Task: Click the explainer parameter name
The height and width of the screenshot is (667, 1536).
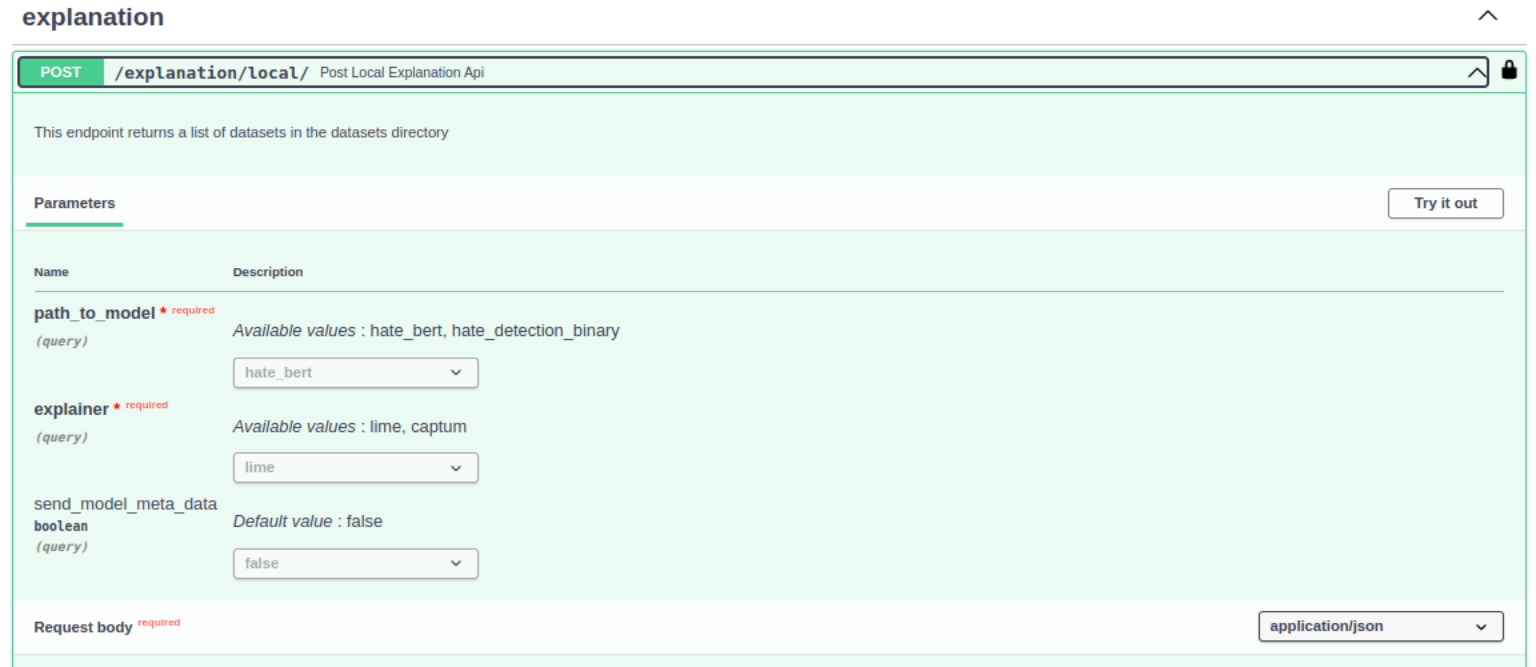Action: (x=71, y=409)
